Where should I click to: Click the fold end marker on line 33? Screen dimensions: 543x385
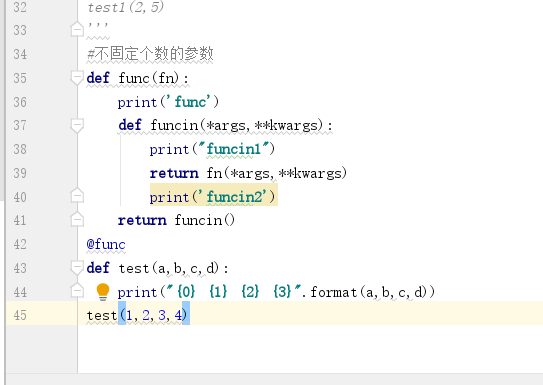click(77, 29)
